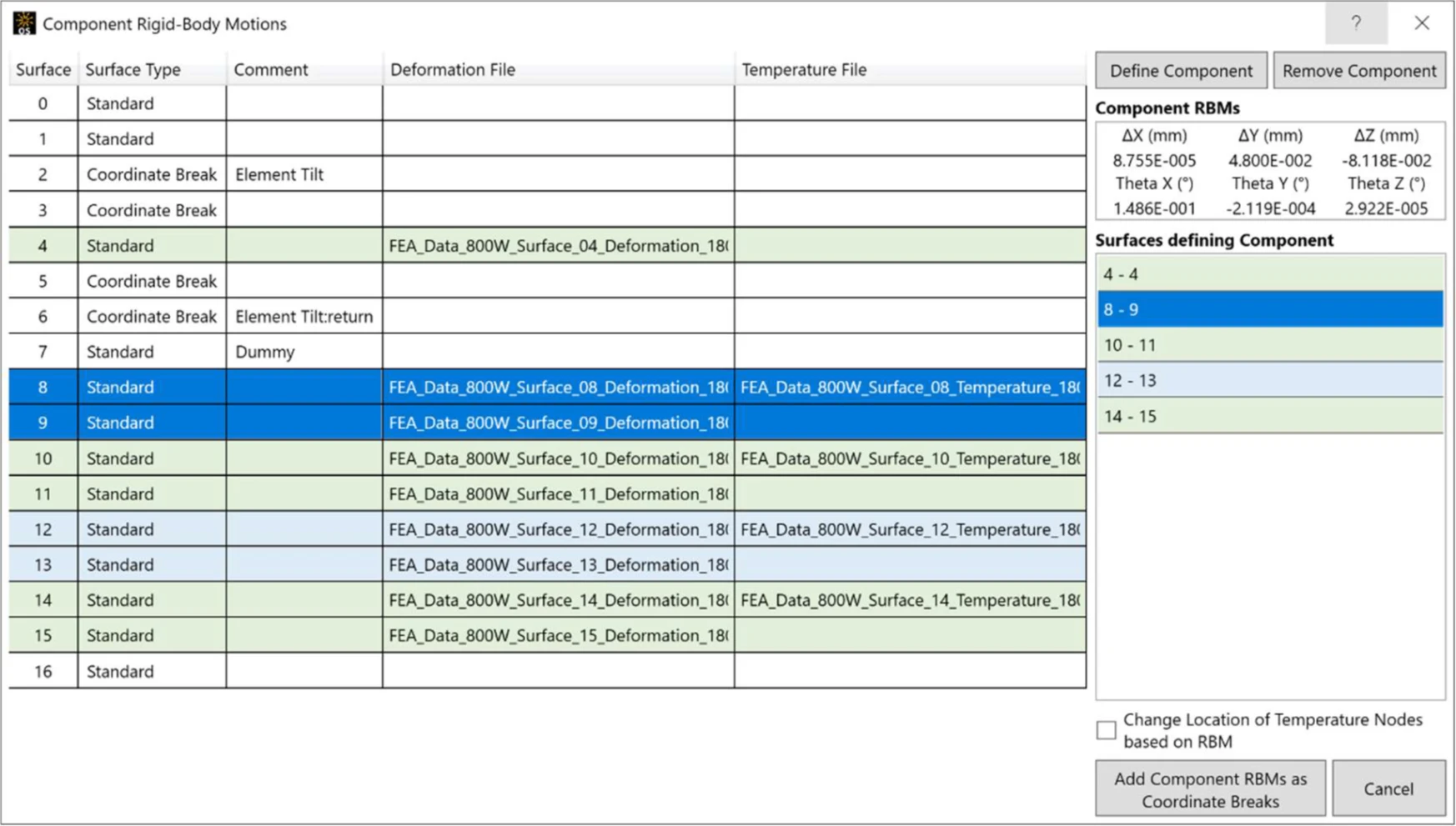
Task: Click FEA_Data_800W_Surface_08_Deformation file cell
Action: pos(559,387)
